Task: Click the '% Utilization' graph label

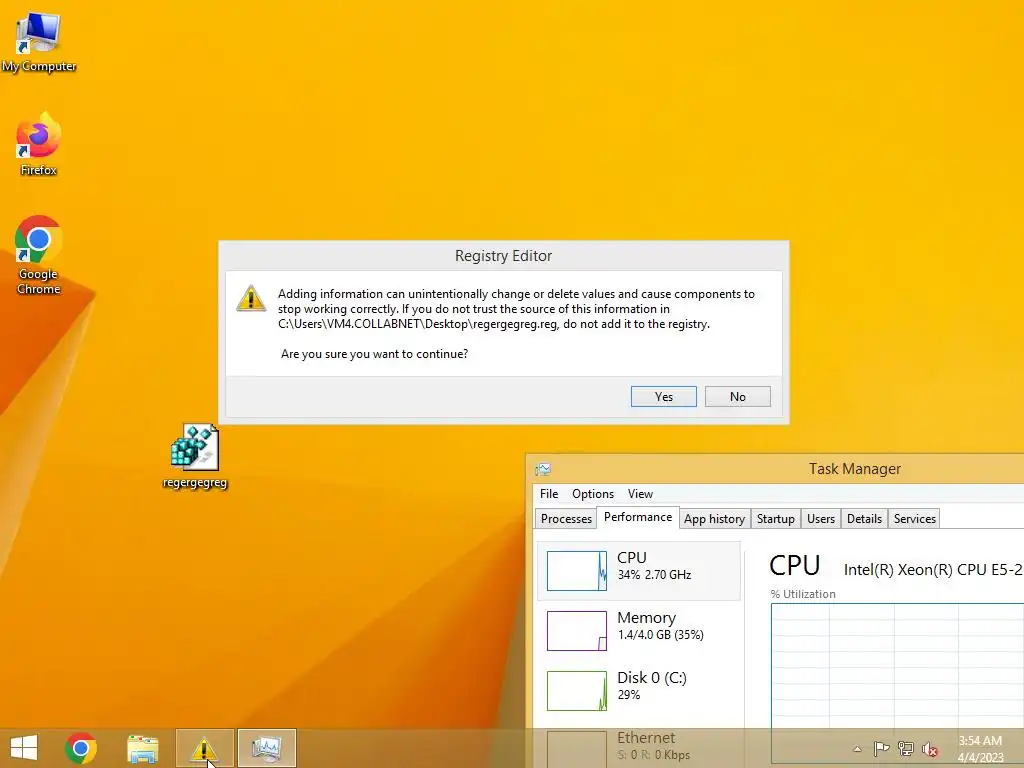Action: coord(803,594)
